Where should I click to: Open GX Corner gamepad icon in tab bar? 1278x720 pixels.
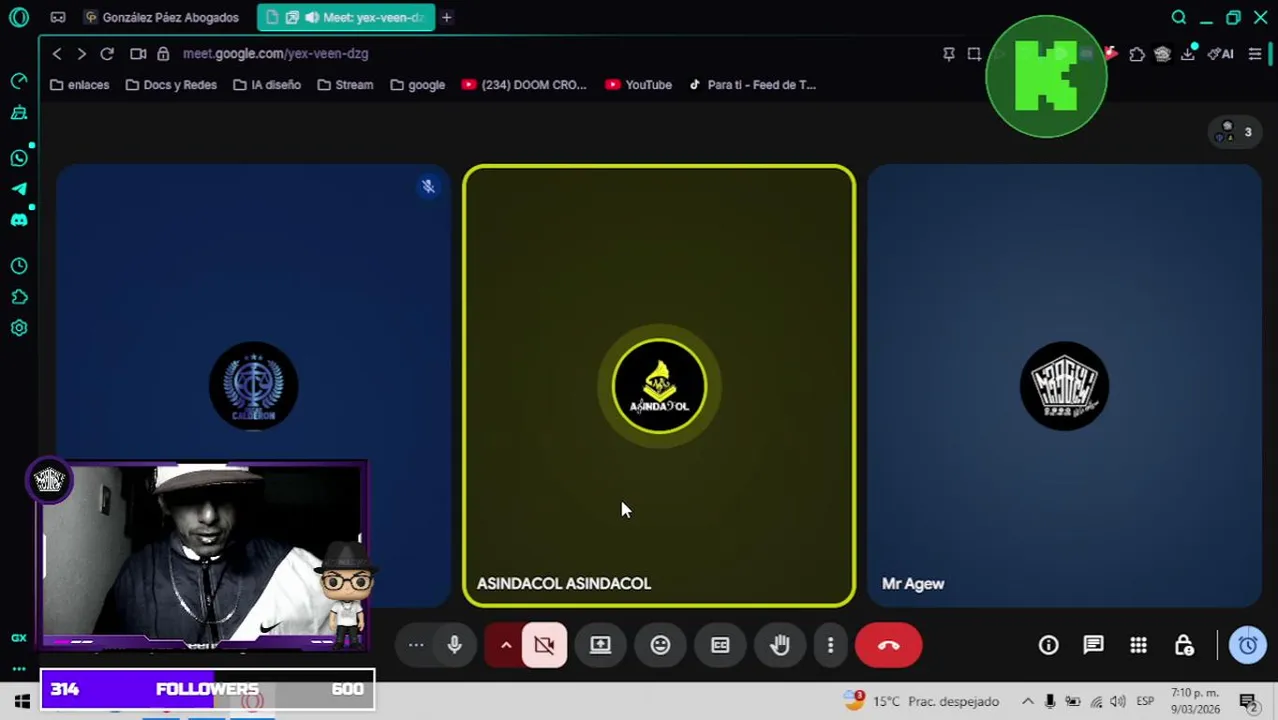(58, 17)
